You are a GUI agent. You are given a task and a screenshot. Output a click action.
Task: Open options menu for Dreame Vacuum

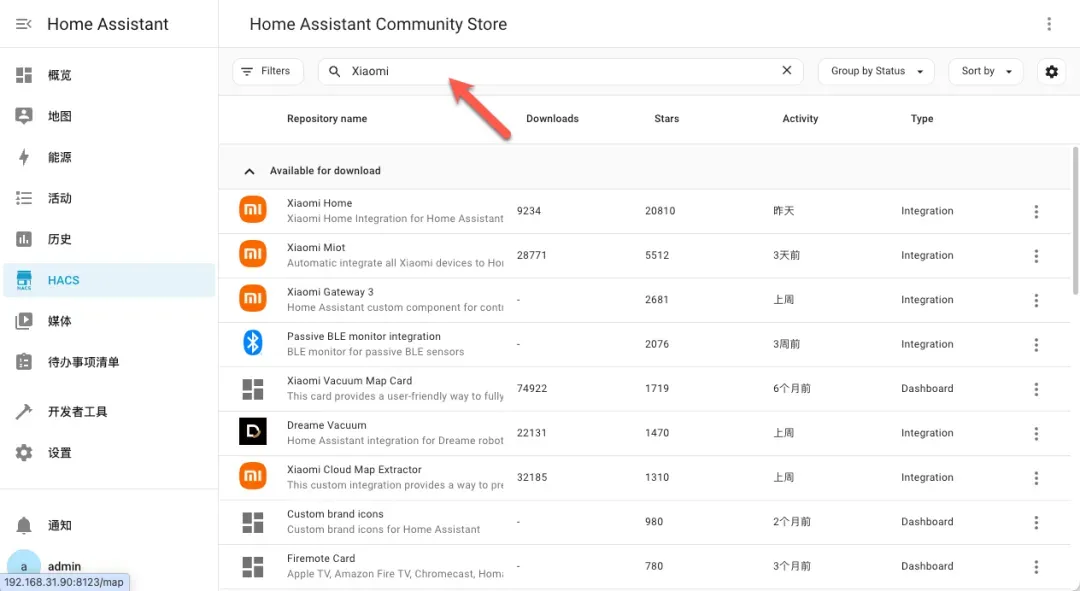point(1036,433)
